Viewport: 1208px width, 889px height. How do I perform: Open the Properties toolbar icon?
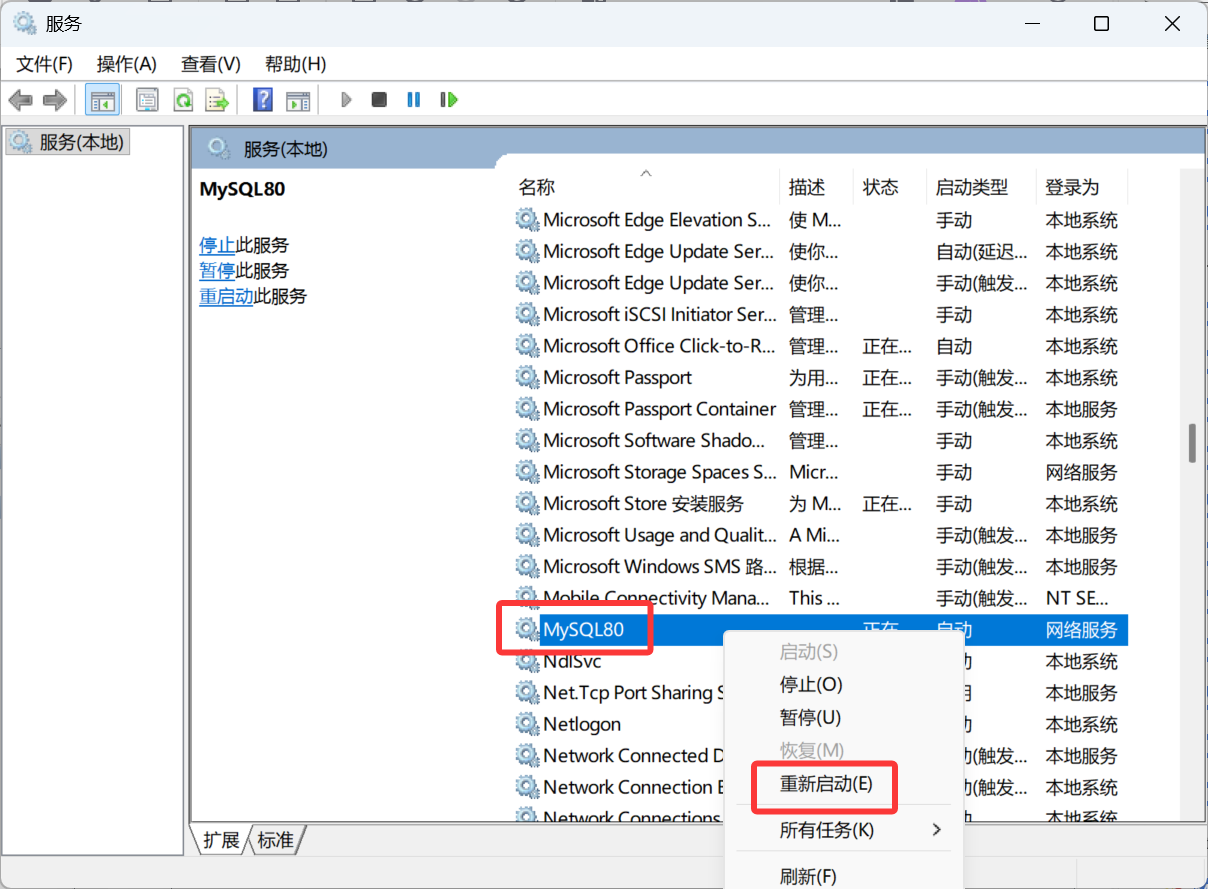(x=148, y=100)
